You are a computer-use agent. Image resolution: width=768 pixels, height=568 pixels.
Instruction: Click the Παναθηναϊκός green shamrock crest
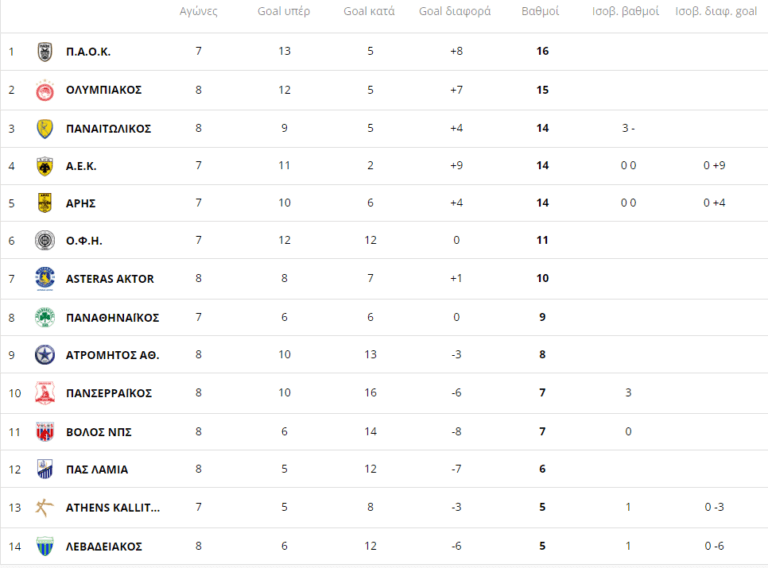44,317
